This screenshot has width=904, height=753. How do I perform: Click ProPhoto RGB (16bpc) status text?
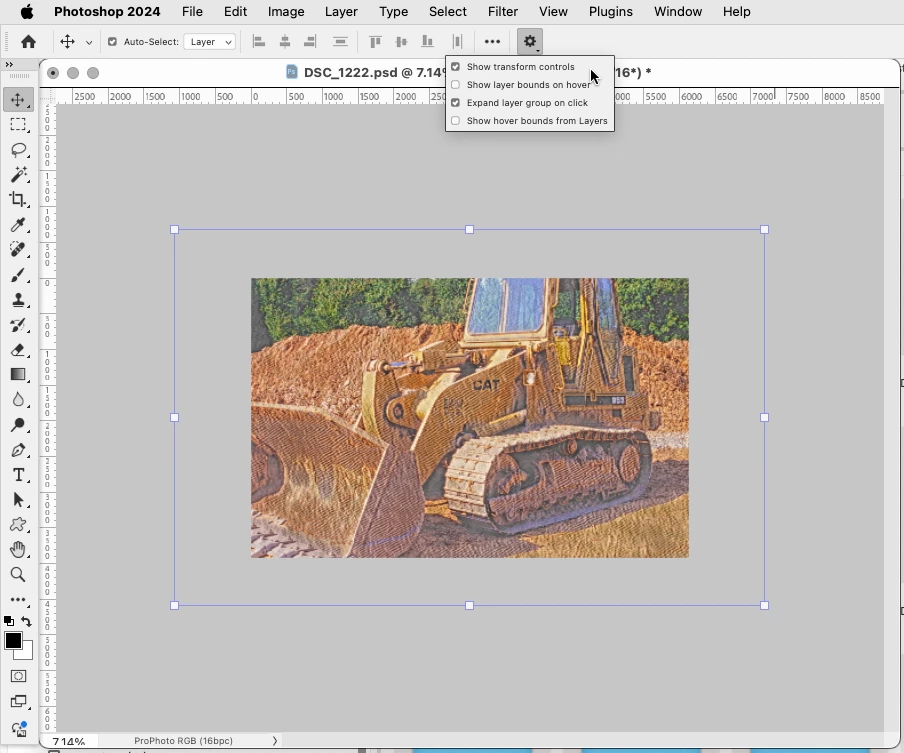pos(183,741)
